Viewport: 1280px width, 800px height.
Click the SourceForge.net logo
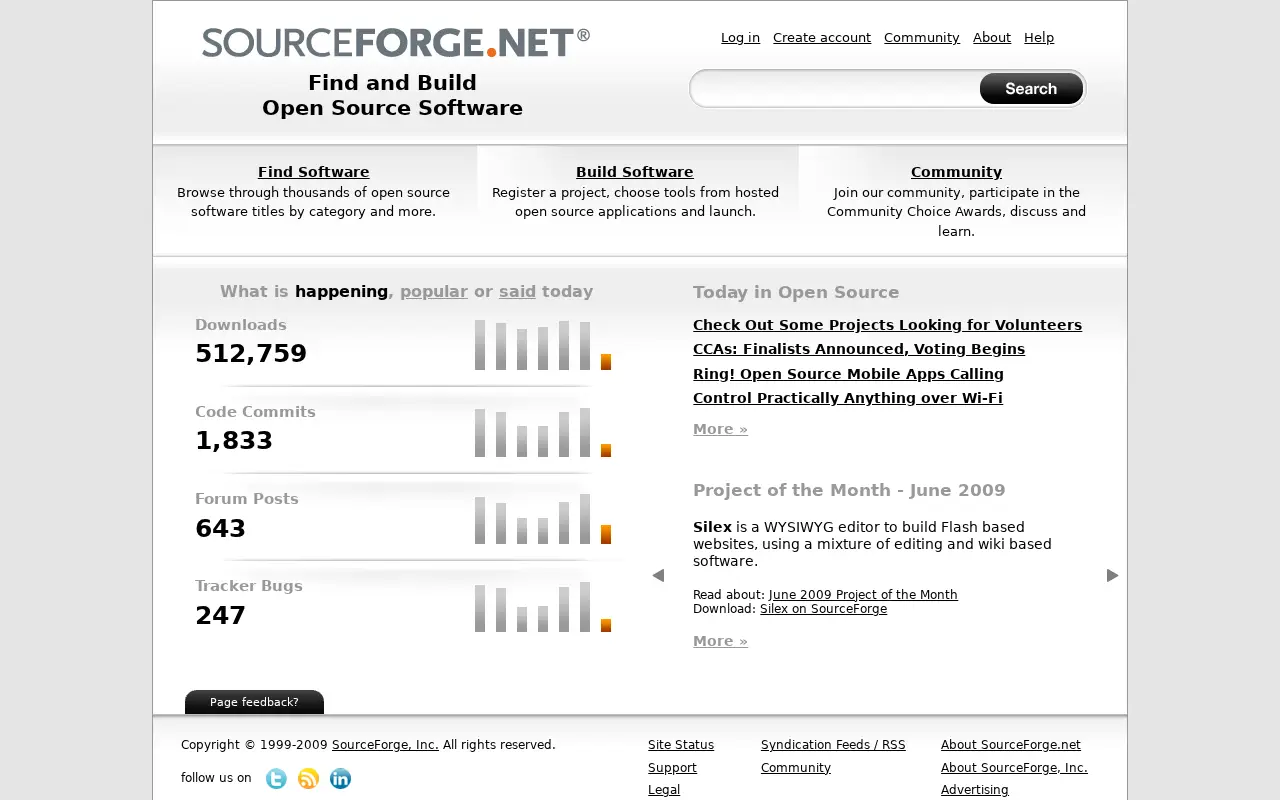[395, 43]
